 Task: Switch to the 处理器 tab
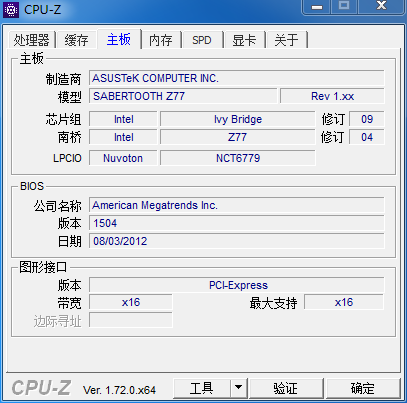click(x=31, y=40)
